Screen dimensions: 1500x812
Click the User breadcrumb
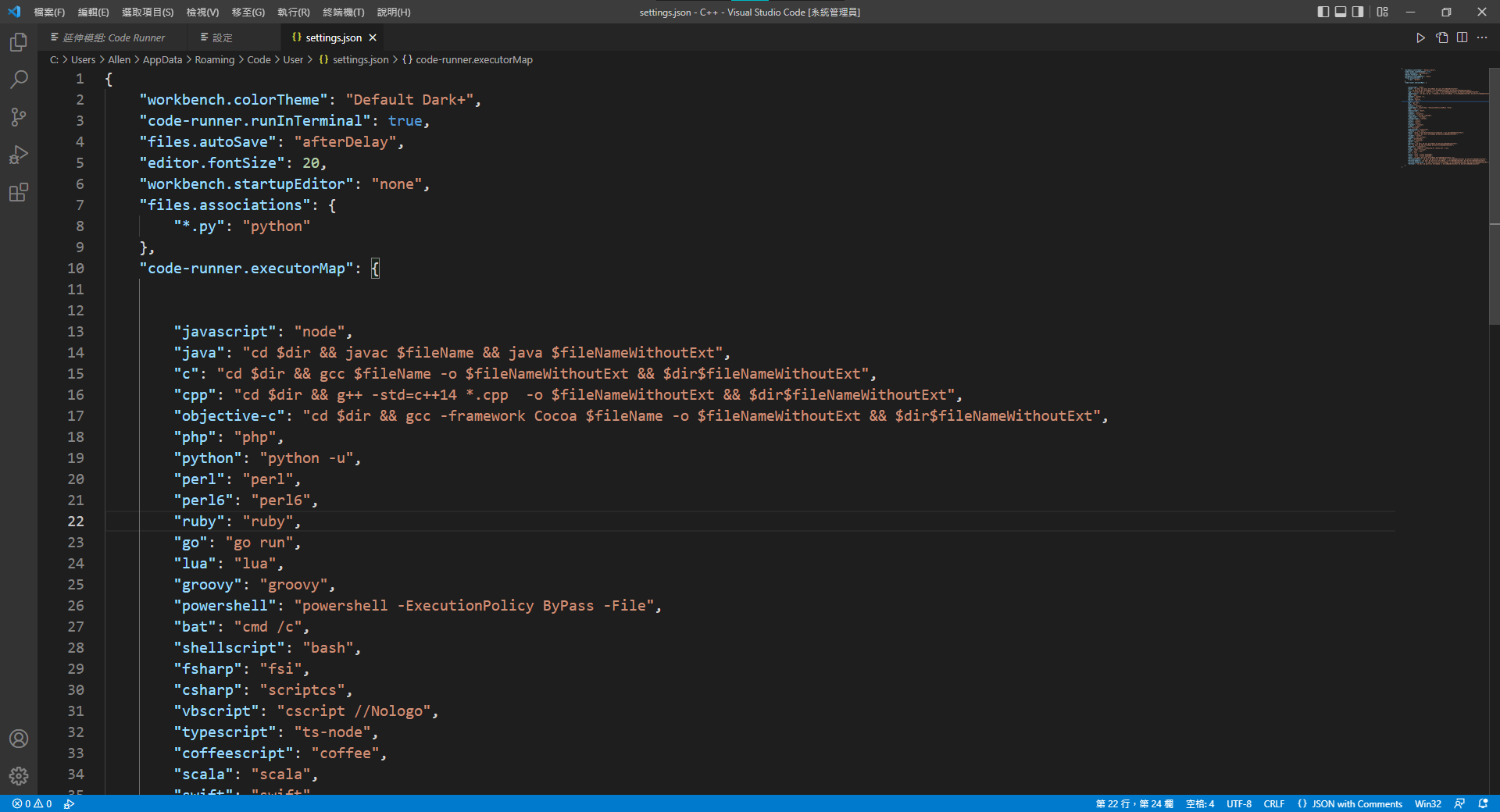[x=293, y=59]
